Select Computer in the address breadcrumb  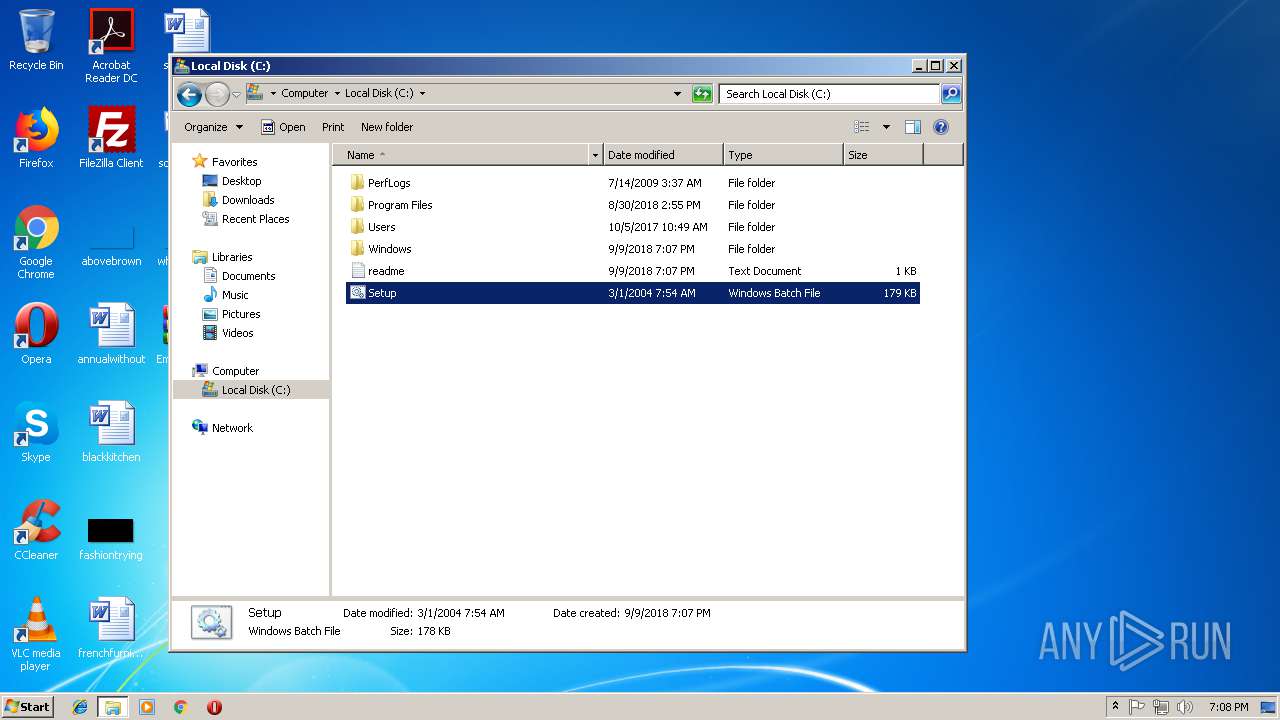pos(304,93)
